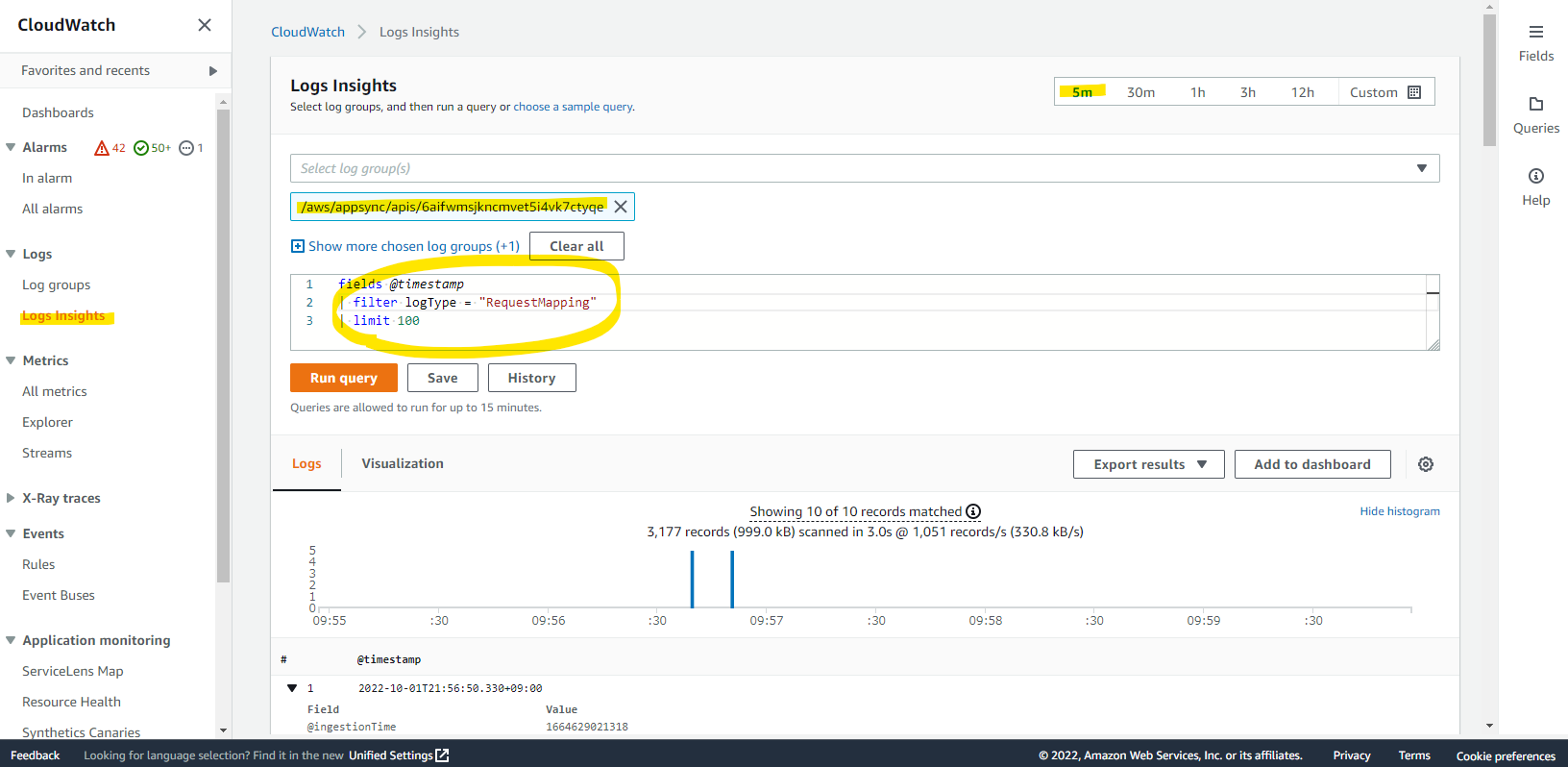Click the main page vertical scrollbar
1568x767 pixels.
point(1490,80)
